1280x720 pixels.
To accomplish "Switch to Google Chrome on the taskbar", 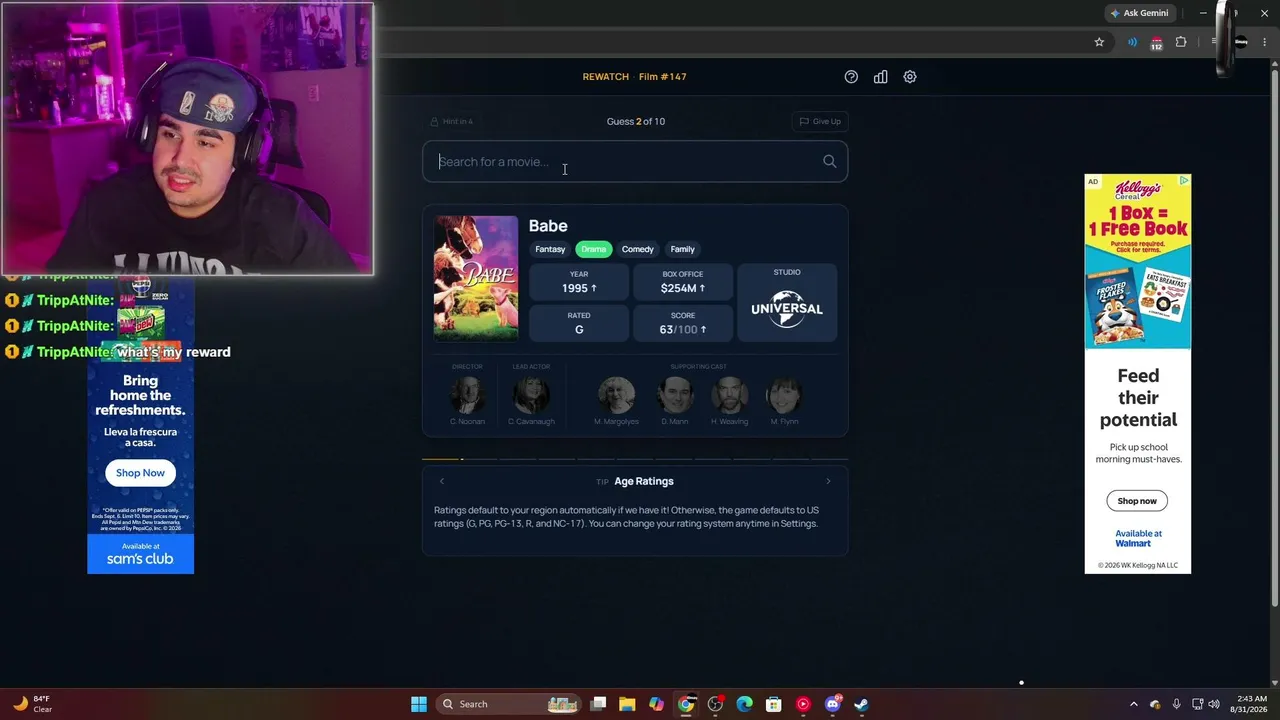I will (686, 704).
